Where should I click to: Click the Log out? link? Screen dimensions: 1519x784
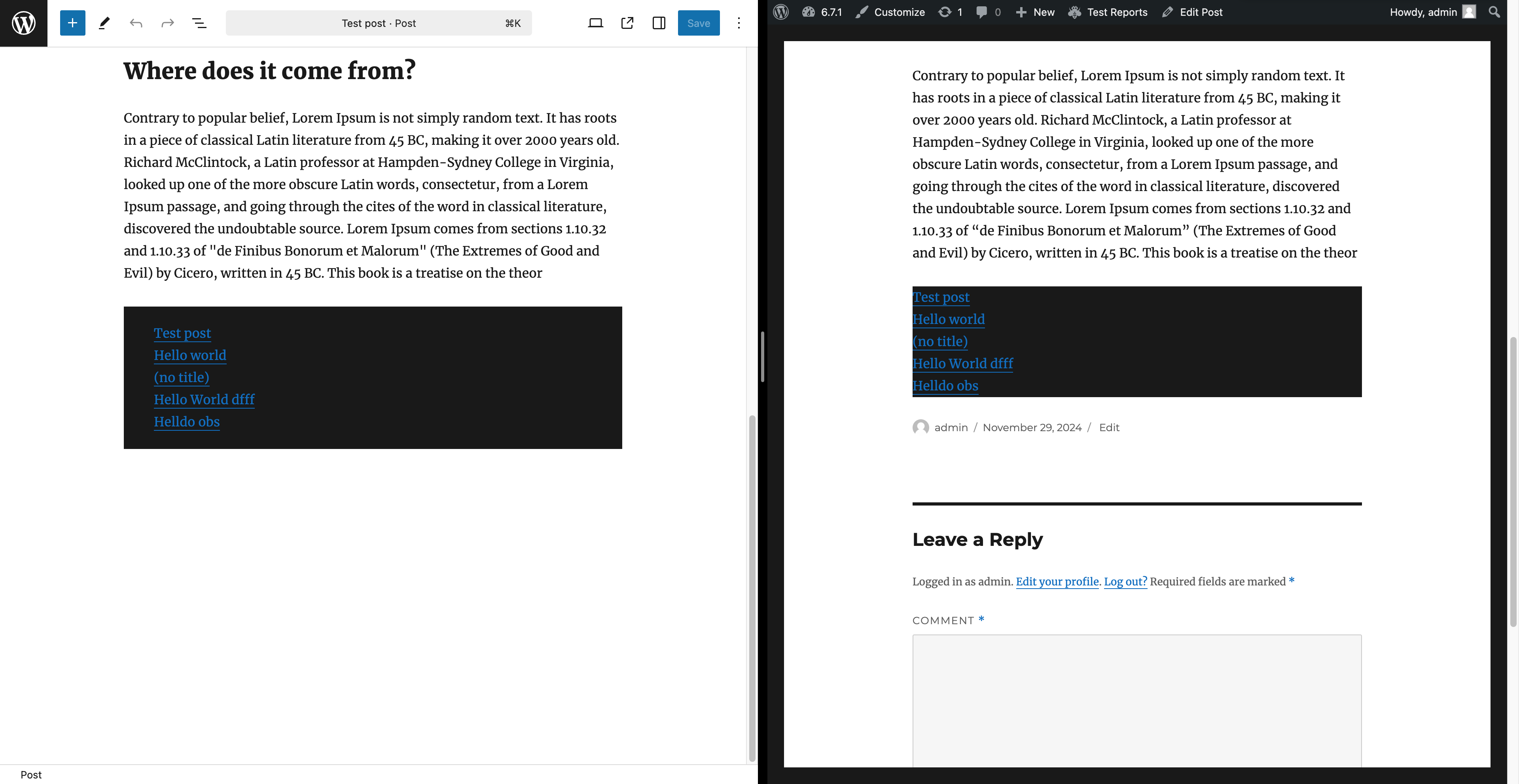tap(1125, 581)
